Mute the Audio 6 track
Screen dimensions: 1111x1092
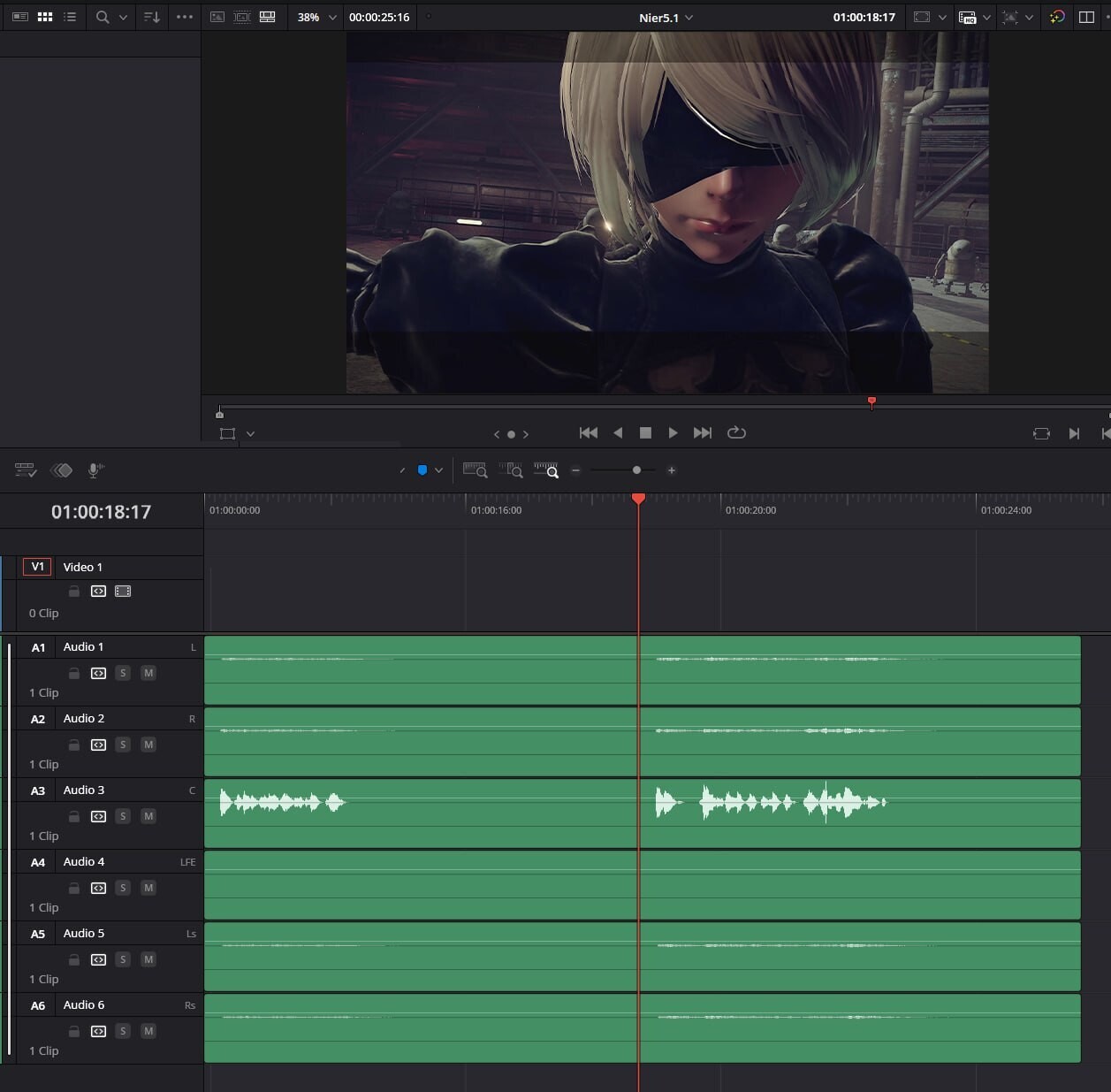[148, 1031]
